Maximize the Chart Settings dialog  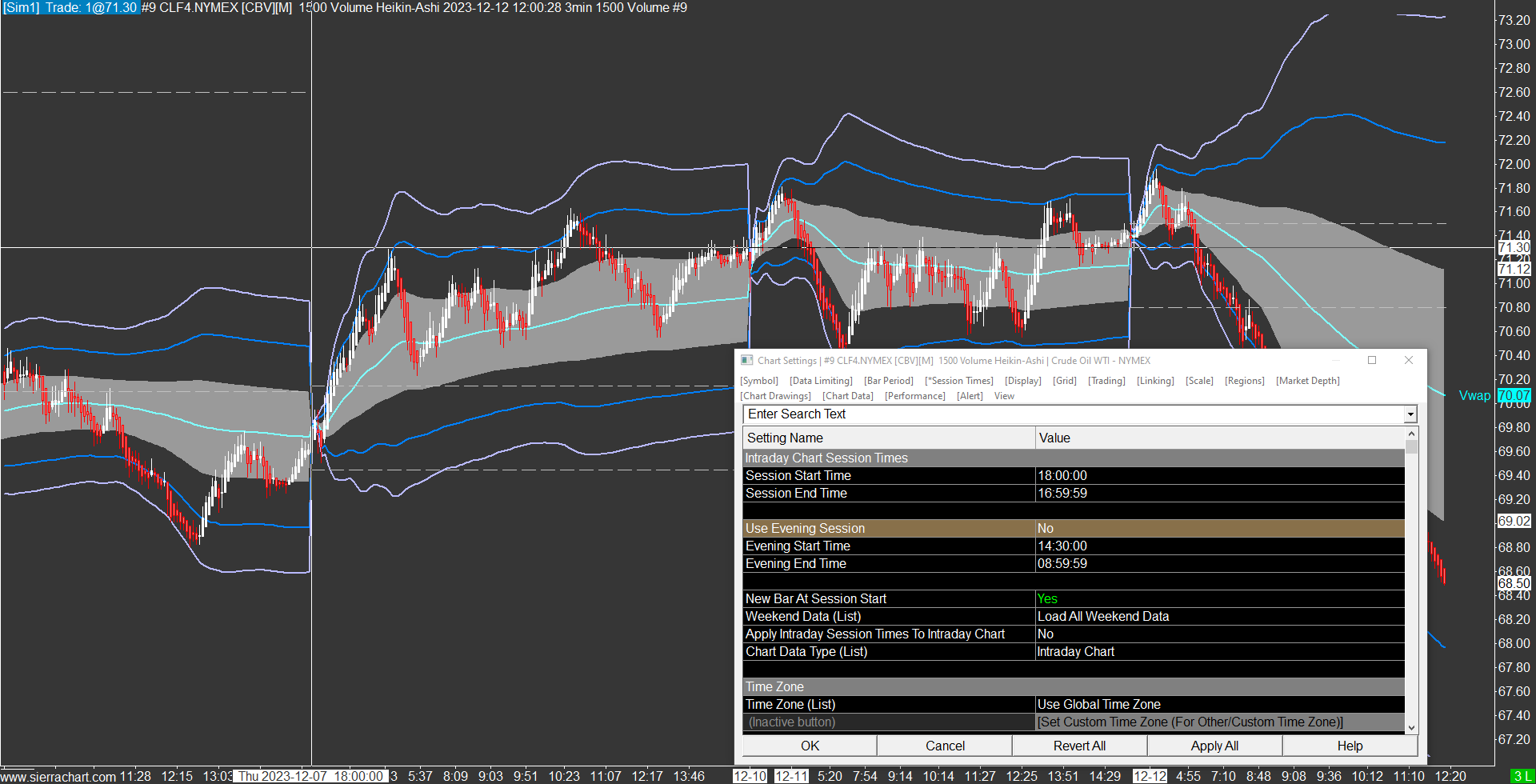pos(1372,361)
